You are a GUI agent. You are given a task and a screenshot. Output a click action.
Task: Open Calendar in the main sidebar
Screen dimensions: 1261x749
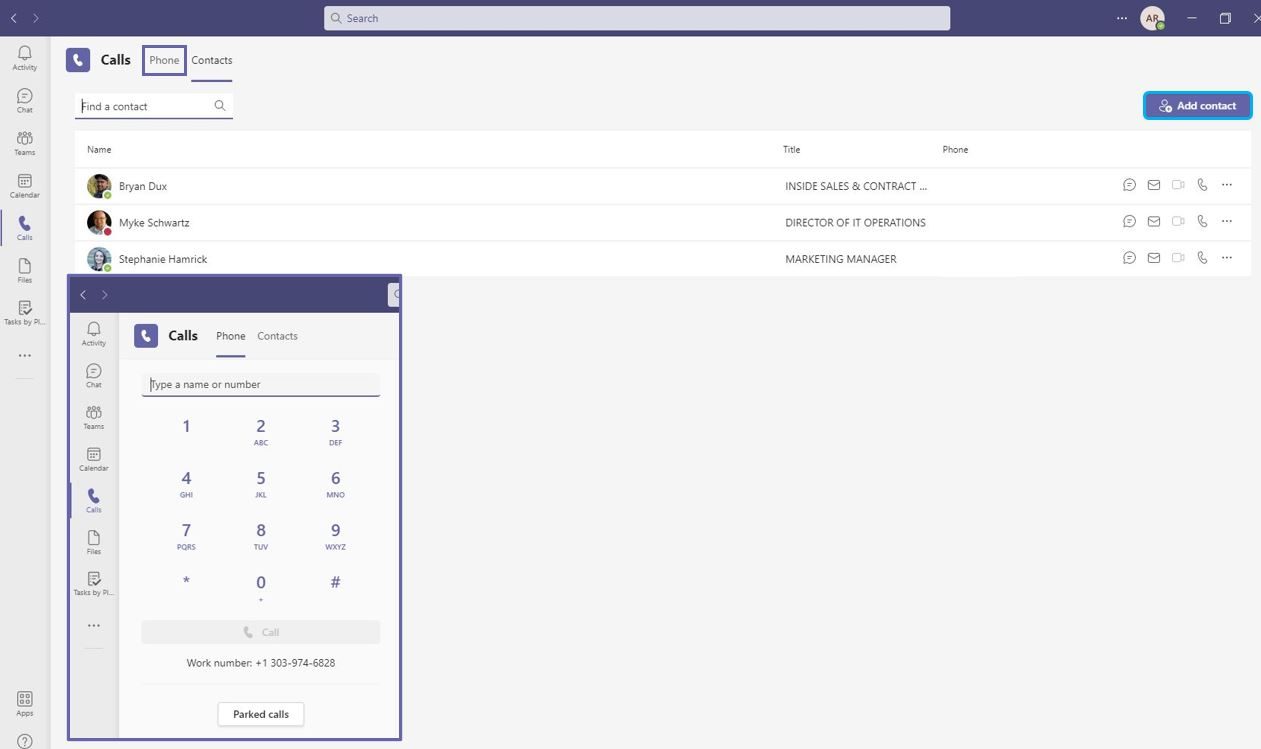(25, 185)
